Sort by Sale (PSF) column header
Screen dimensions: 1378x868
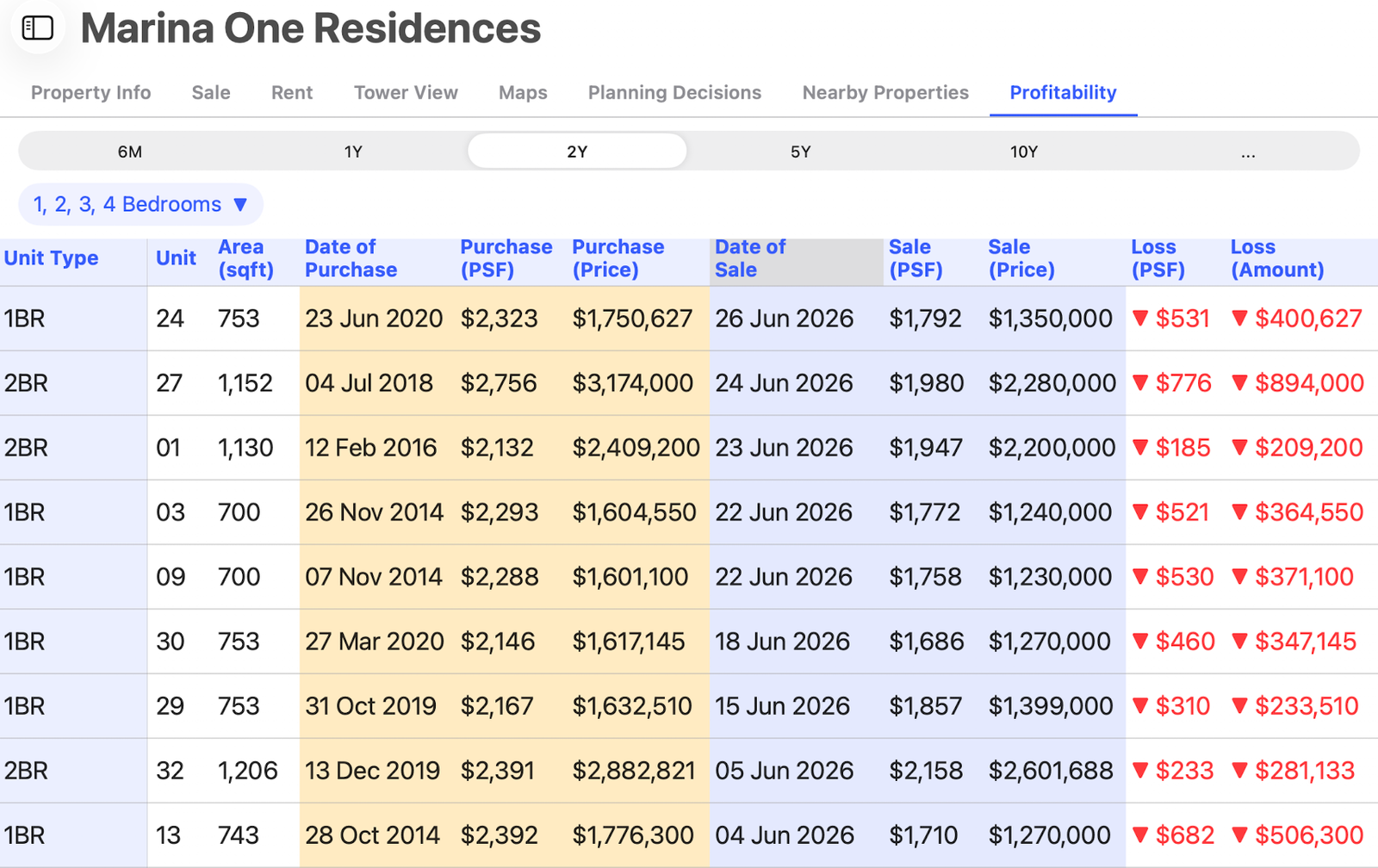[x=916, y=258]
